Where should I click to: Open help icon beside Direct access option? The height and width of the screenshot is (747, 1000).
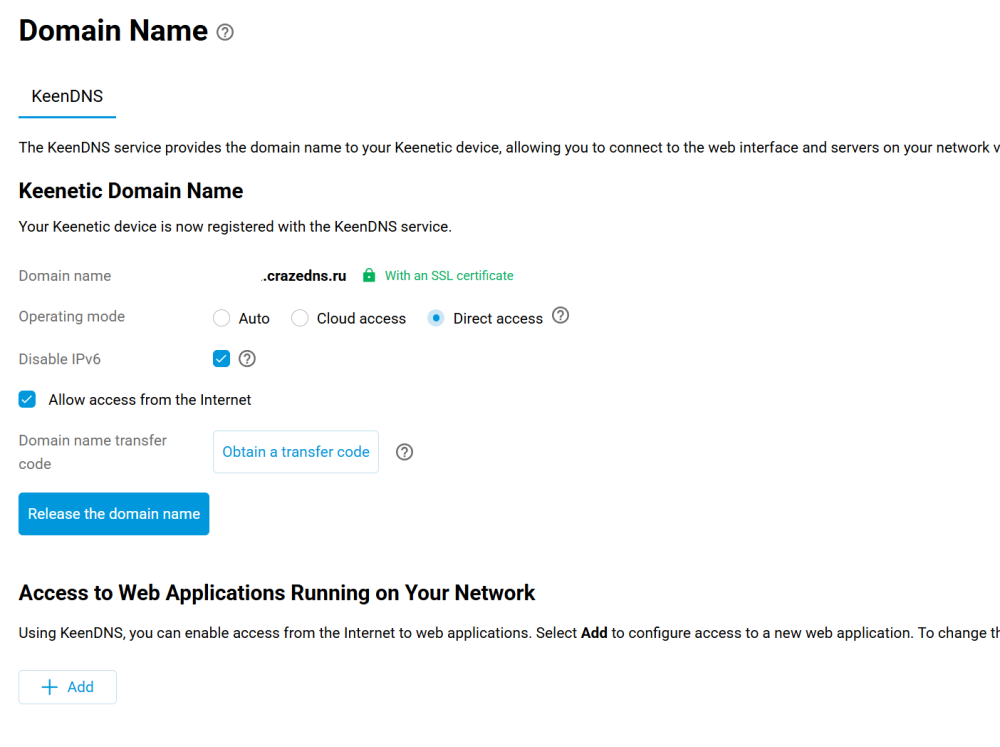click(560, 316)
